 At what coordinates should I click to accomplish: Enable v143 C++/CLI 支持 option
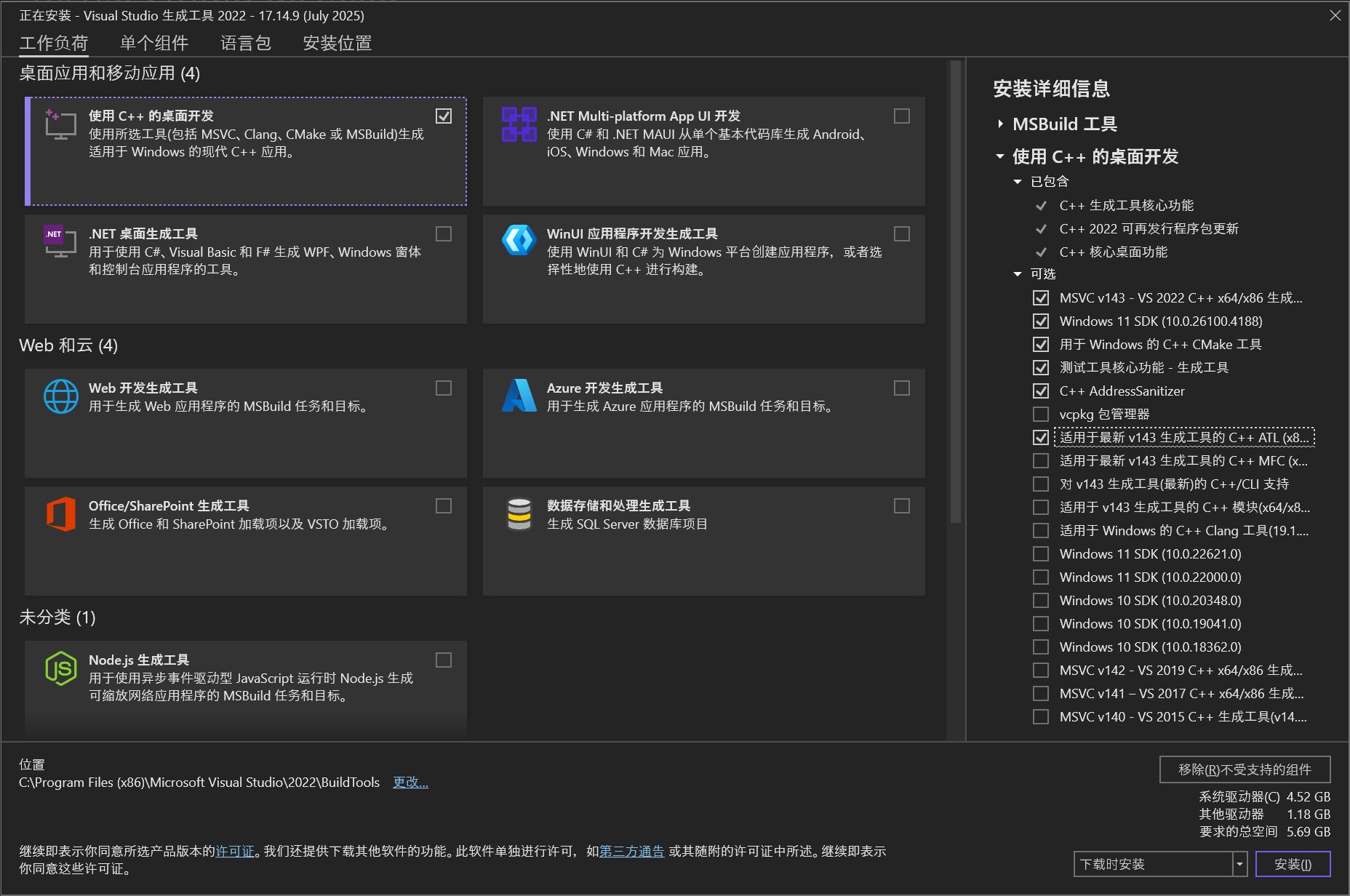[x=1041, y=484]
